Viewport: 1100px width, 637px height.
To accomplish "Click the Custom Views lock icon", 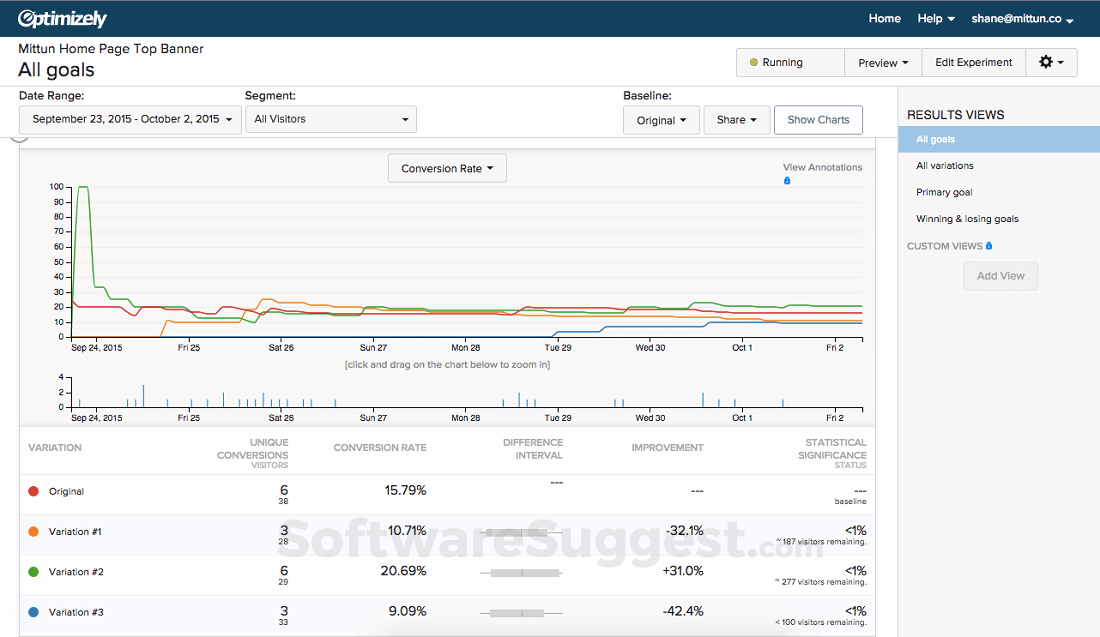I will click(987, 245).
